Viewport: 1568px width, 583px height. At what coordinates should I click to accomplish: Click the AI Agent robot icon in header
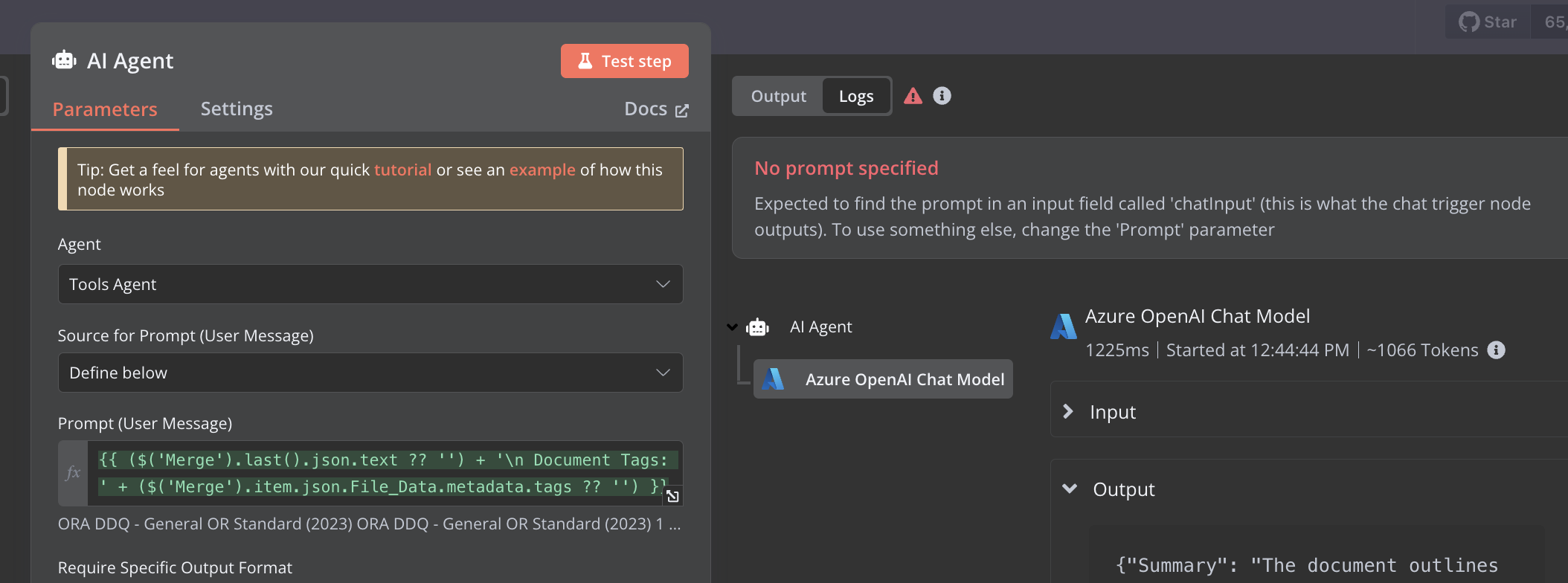click(x=64, y=60)
